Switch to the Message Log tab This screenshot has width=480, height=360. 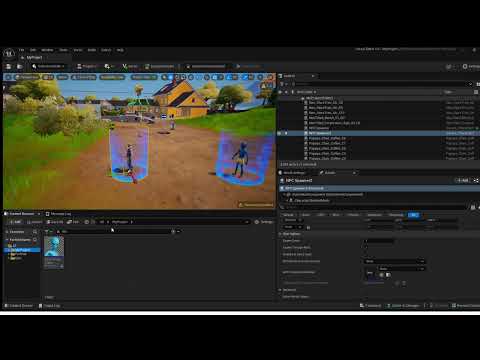coord(58,214)
